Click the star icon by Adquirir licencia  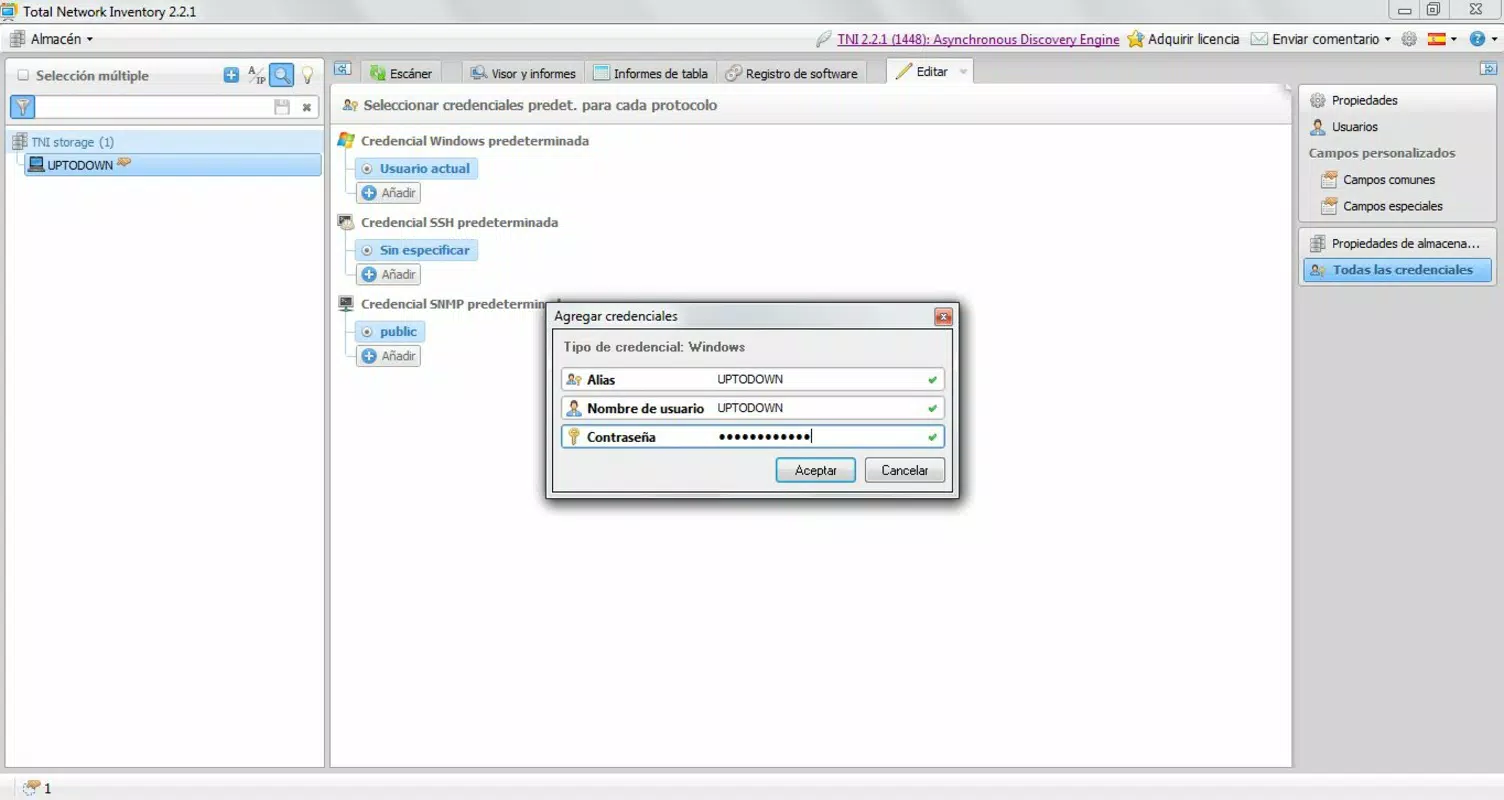1135,39
